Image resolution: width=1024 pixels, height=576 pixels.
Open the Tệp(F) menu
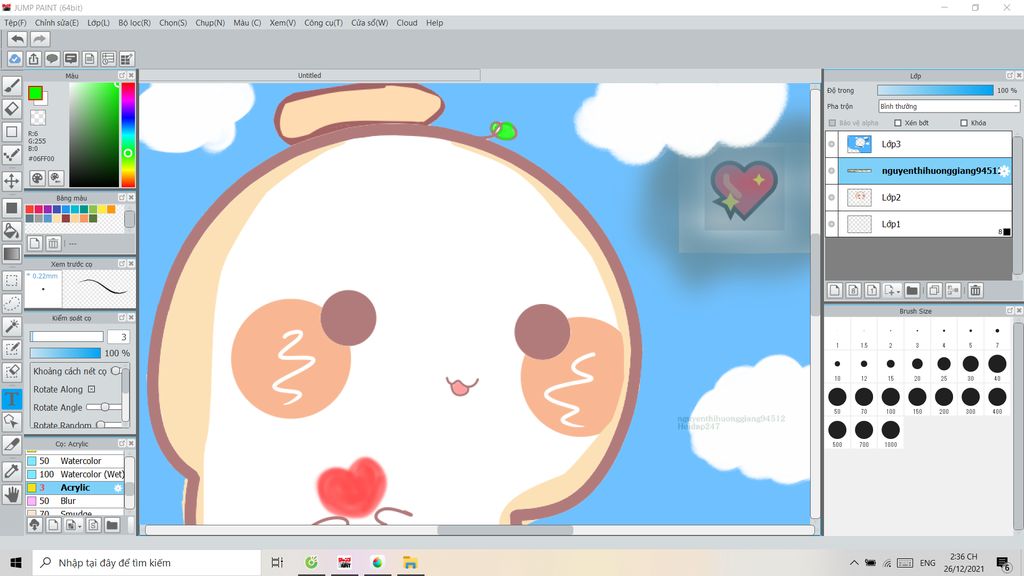click(15, 23)
